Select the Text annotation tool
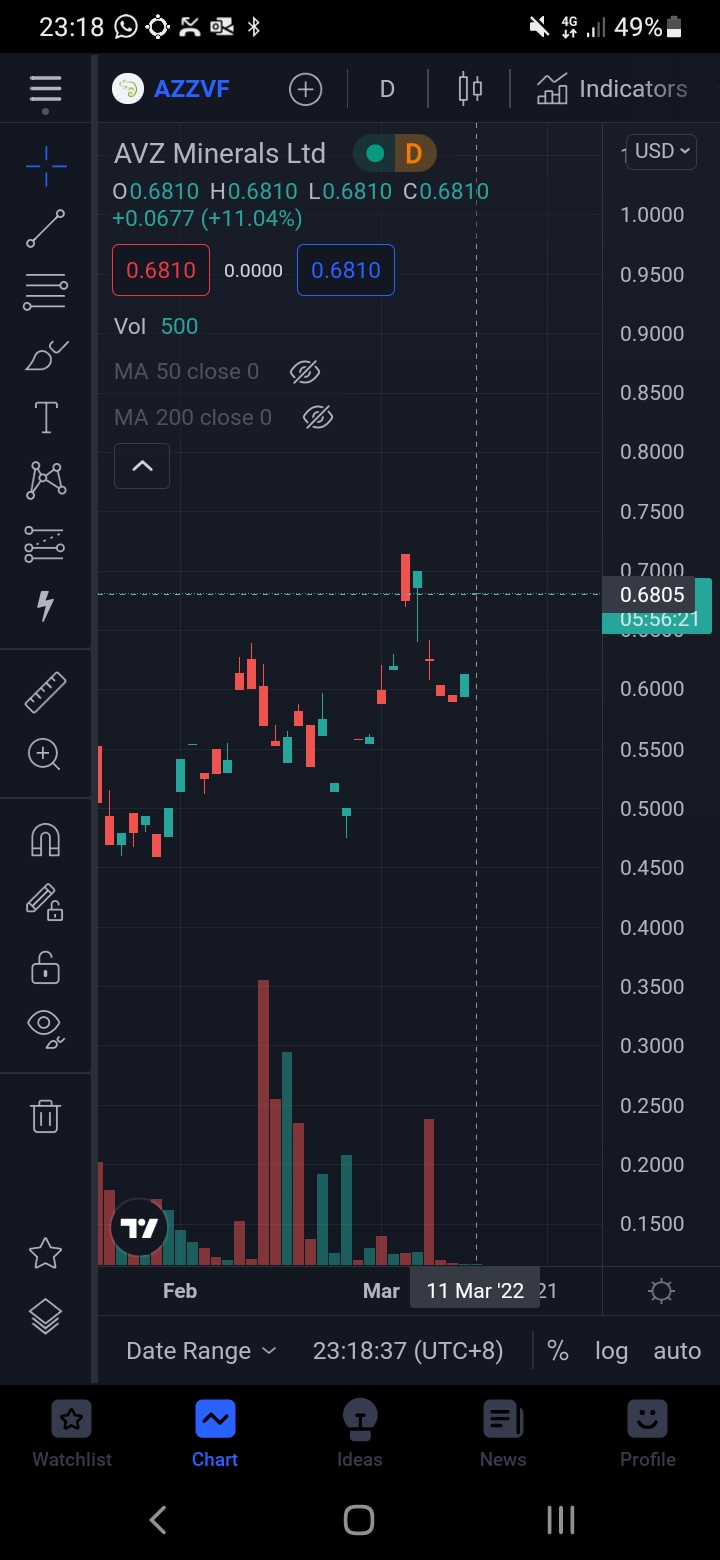720x1560 pixels. (x=46, y=418)
